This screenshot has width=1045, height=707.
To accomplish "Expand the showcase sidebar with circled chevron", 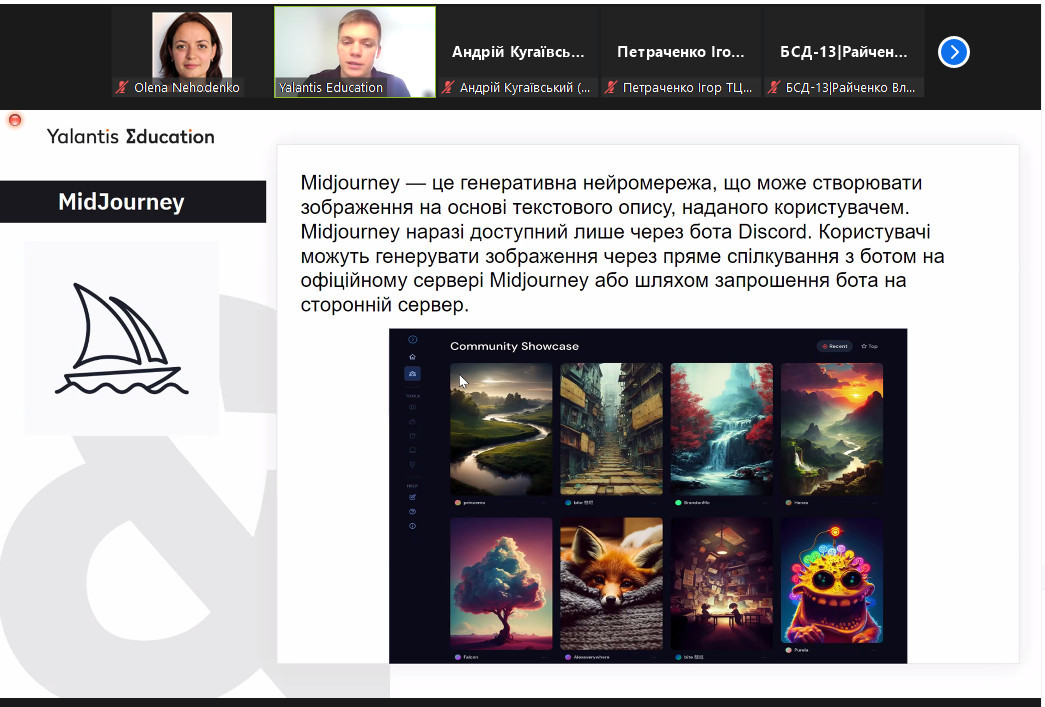I will click(413, 339).
